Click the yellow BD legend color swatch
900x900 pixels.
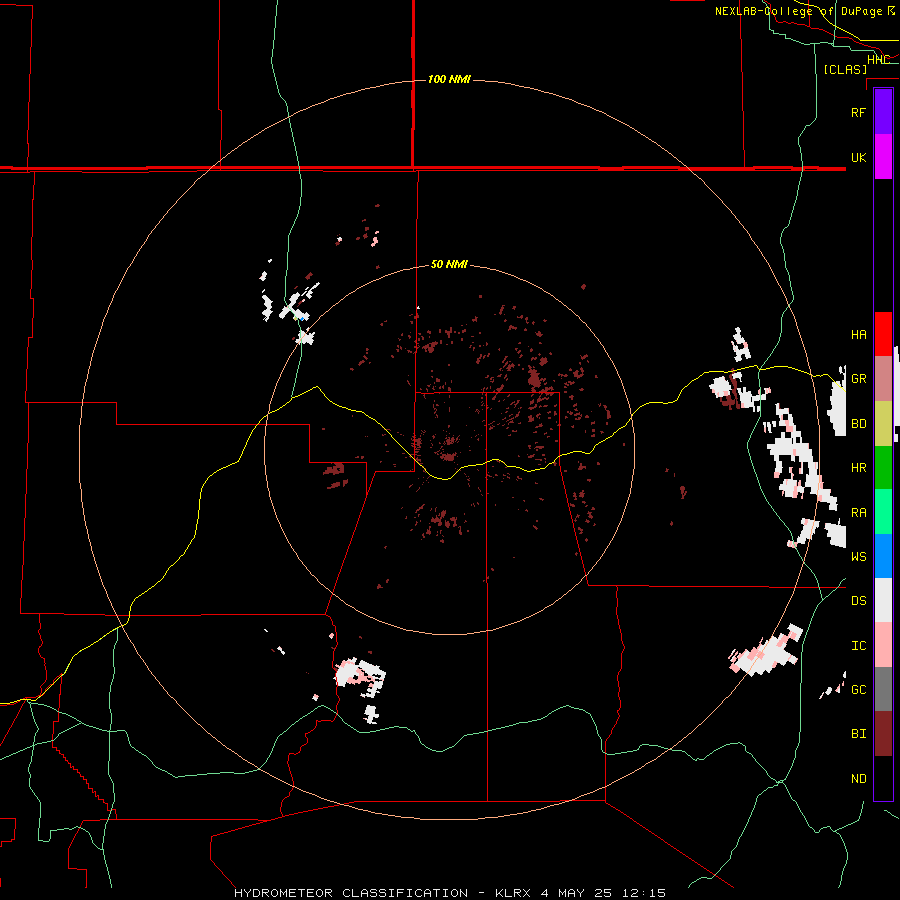coord(883,423)
